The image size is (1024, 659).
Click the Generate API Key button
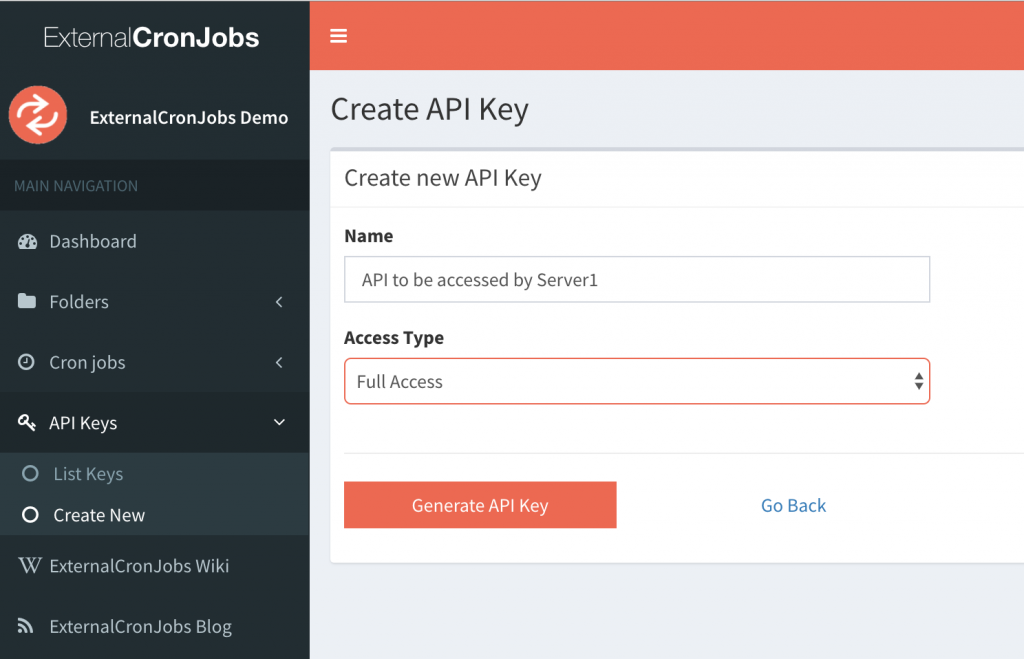click(x=480, y=505)
